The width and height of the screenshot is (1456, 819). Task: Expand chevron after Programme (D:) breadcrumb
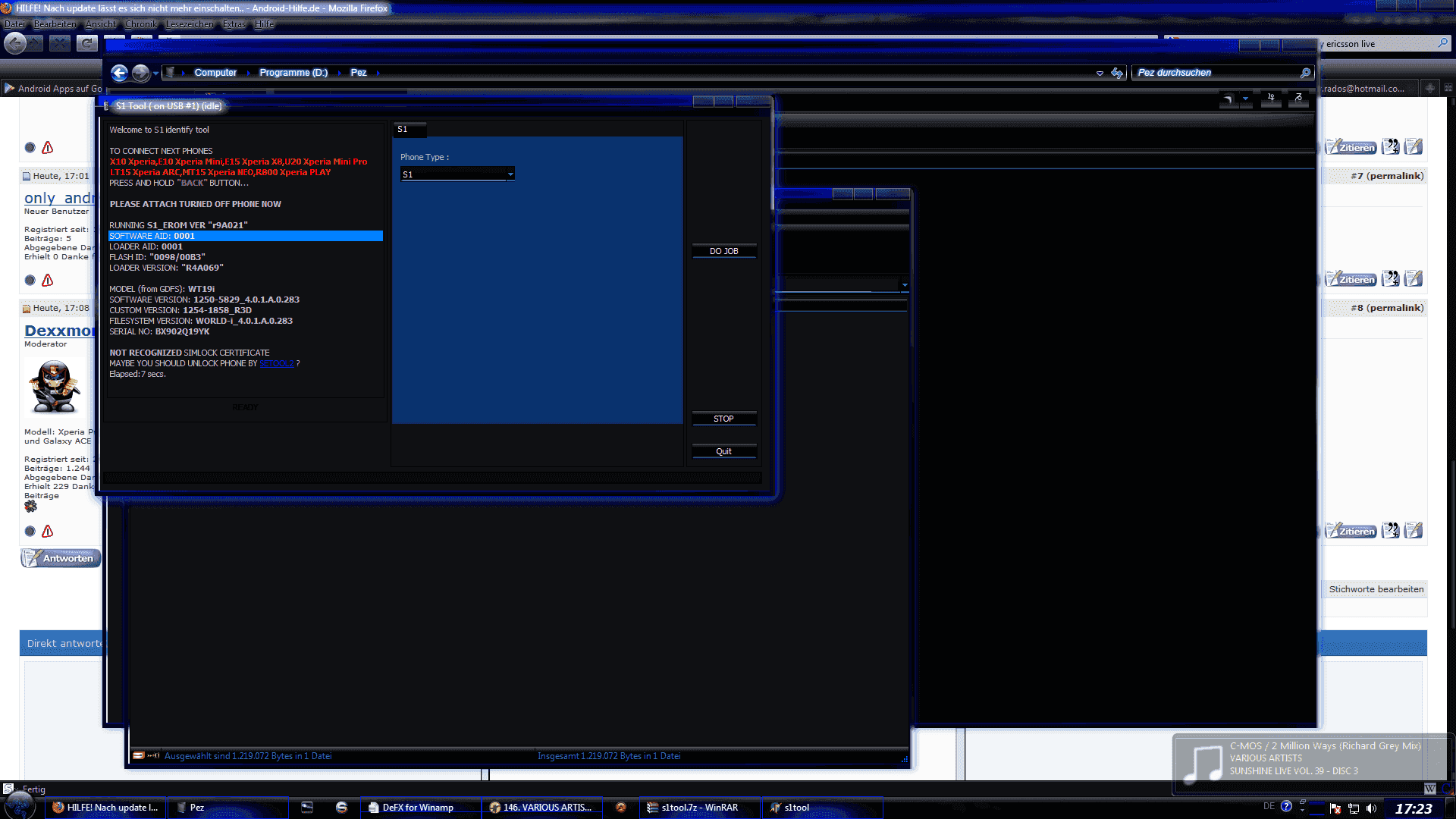(339, 74)
